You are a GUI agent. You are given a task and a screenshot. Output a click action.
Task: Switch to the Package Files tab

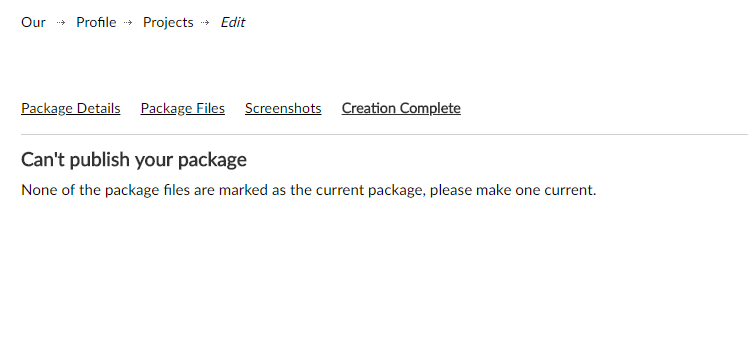[x=183, y=108]
